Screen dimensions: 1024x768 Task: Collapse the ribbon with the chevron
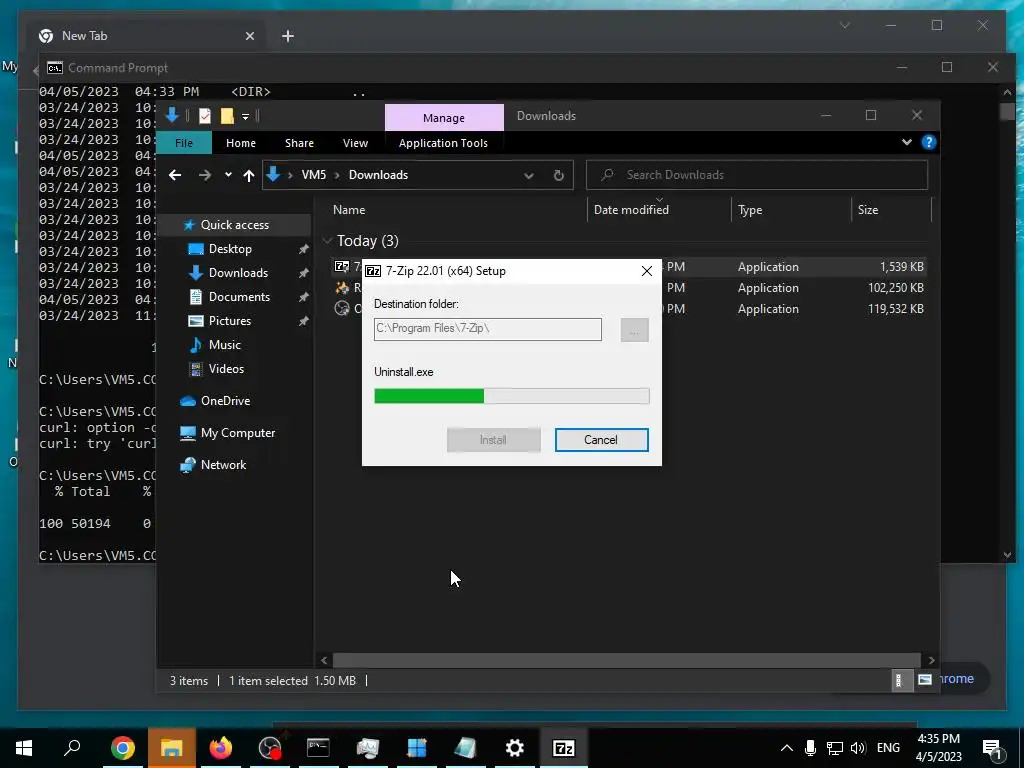[x=906, y=142]
